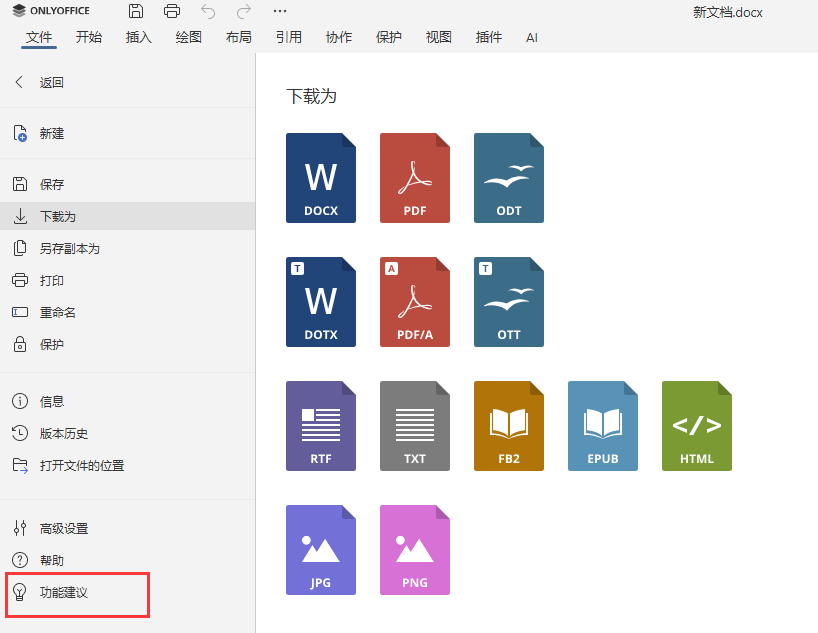Switch to the 开始 tab
This screenshot has width=818, height=633.
[89, 37]
